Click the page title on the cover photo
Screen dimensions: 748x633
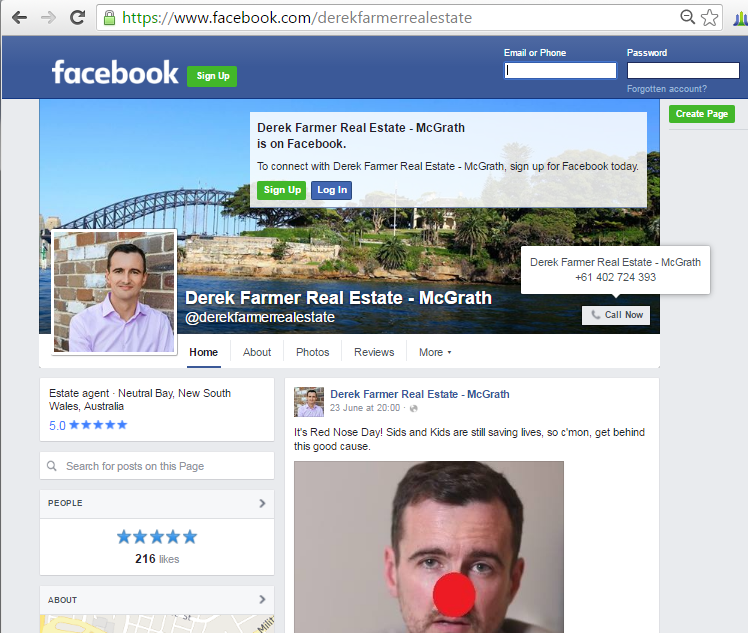click(338, 298)
